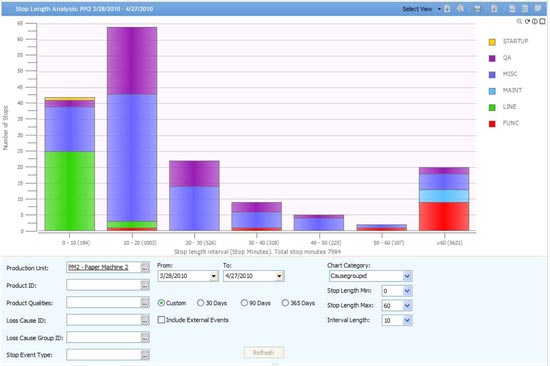Select the 365 Days radio button
Screen dimensions: 550x366
pyautogui.click(x=285, y=303)
